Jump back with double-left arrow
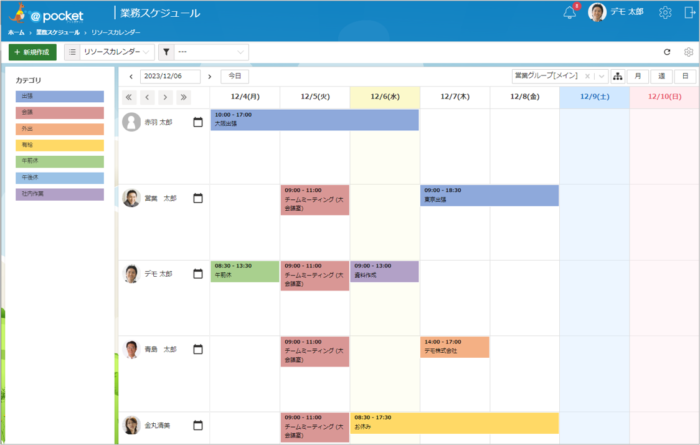The height and width of the screenshot is (445, 700). (x=129, y=97)
